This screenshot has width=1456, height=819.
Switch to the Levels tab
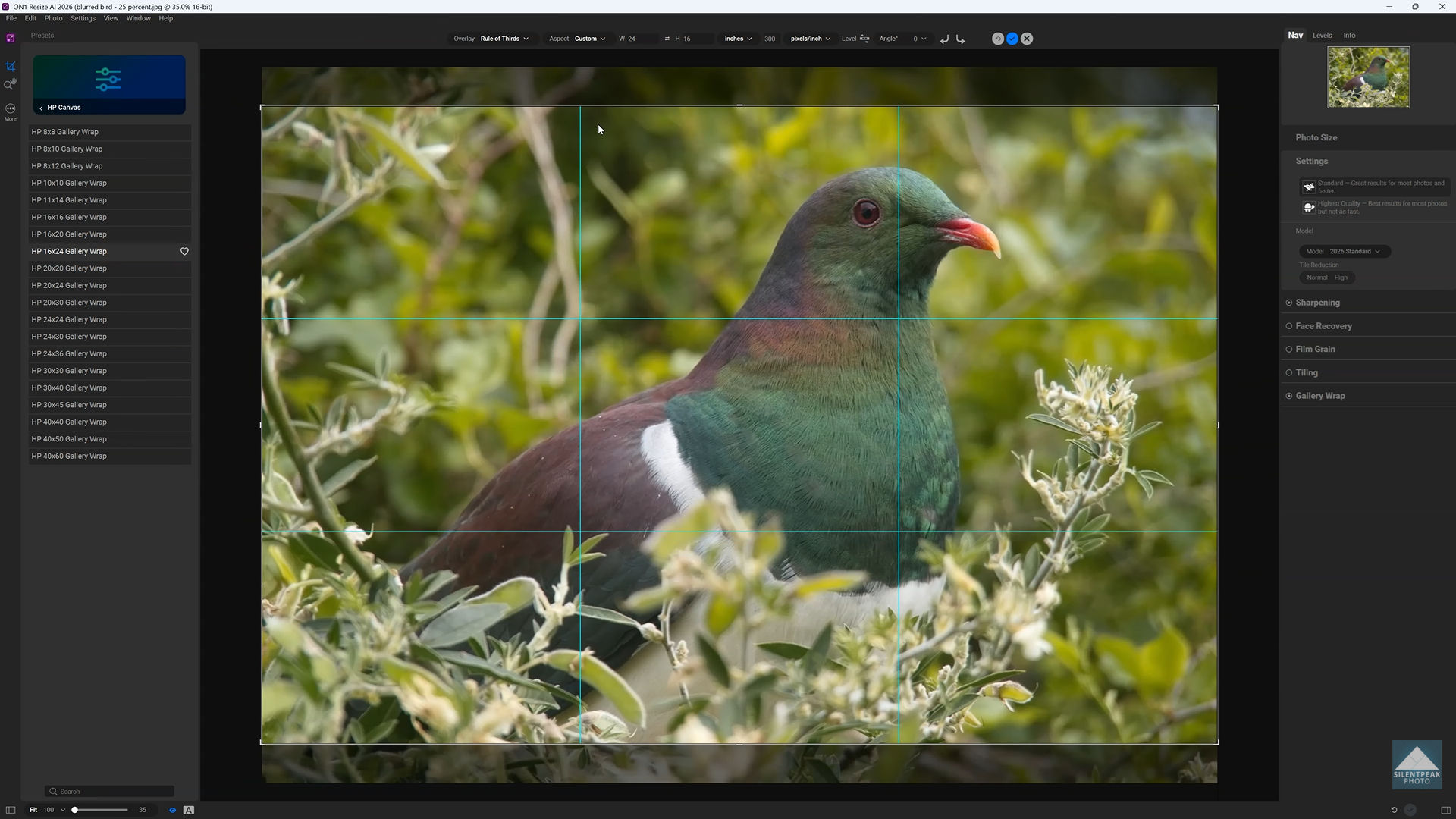pyautogui.click(x=1322, y=35)
